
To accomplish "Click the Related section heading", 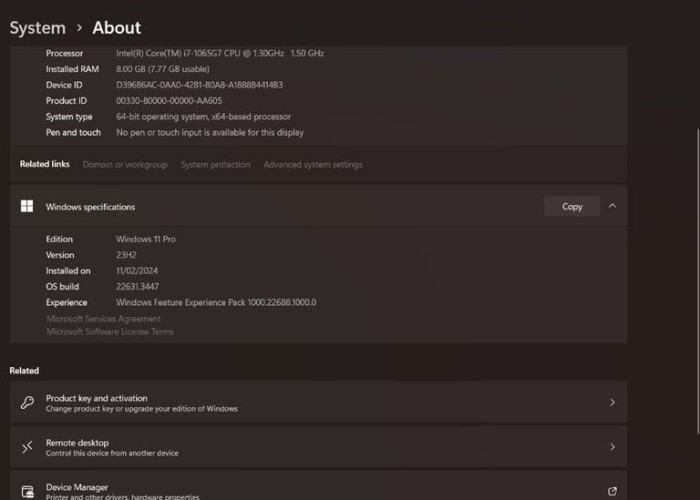I will click(x=24, y=371).
